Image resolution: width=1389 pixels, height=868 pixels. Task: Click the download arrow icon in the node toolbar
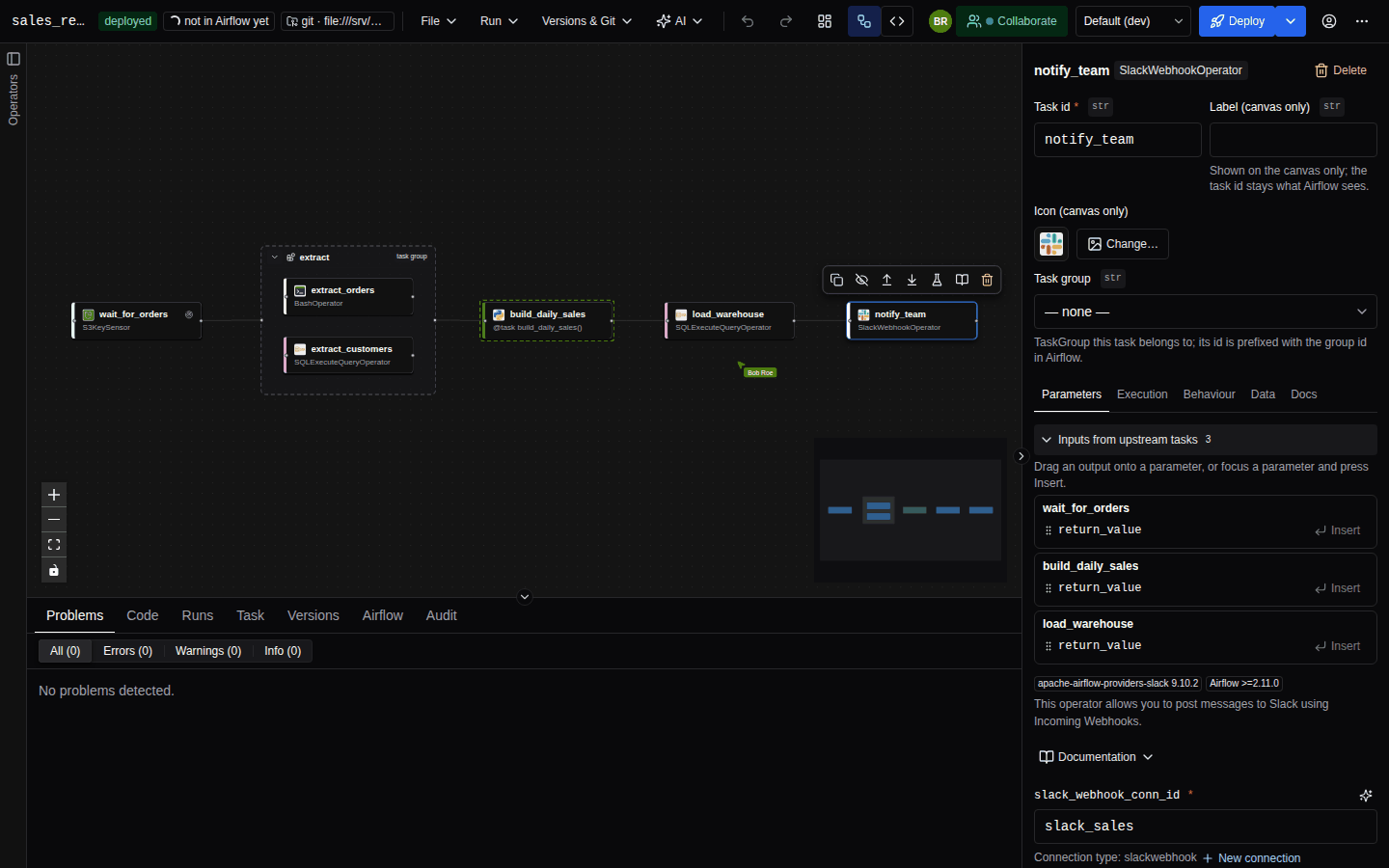912,280
